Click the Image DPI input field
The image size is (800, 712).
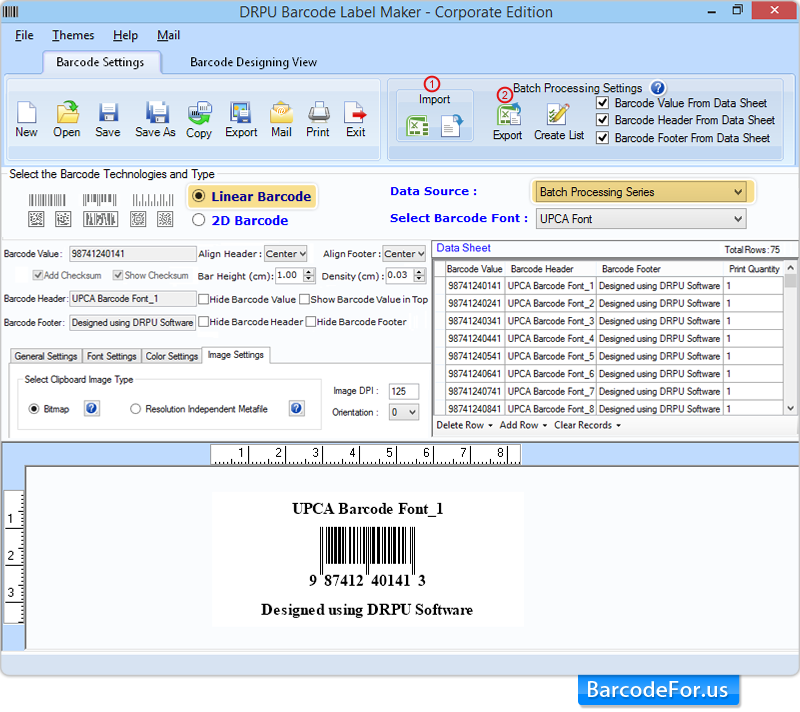pyautogui.click(x=404, y=391)
